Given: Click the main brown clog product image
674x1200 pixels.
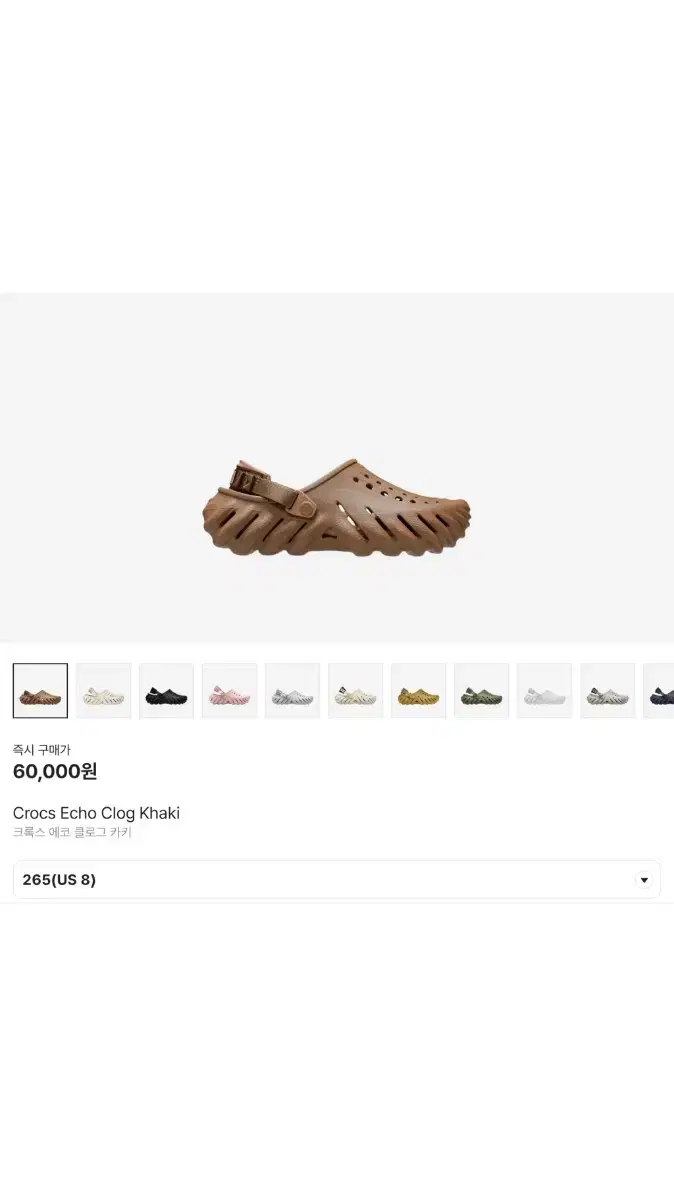Looking at the screenshot, I should coord(336,508).
